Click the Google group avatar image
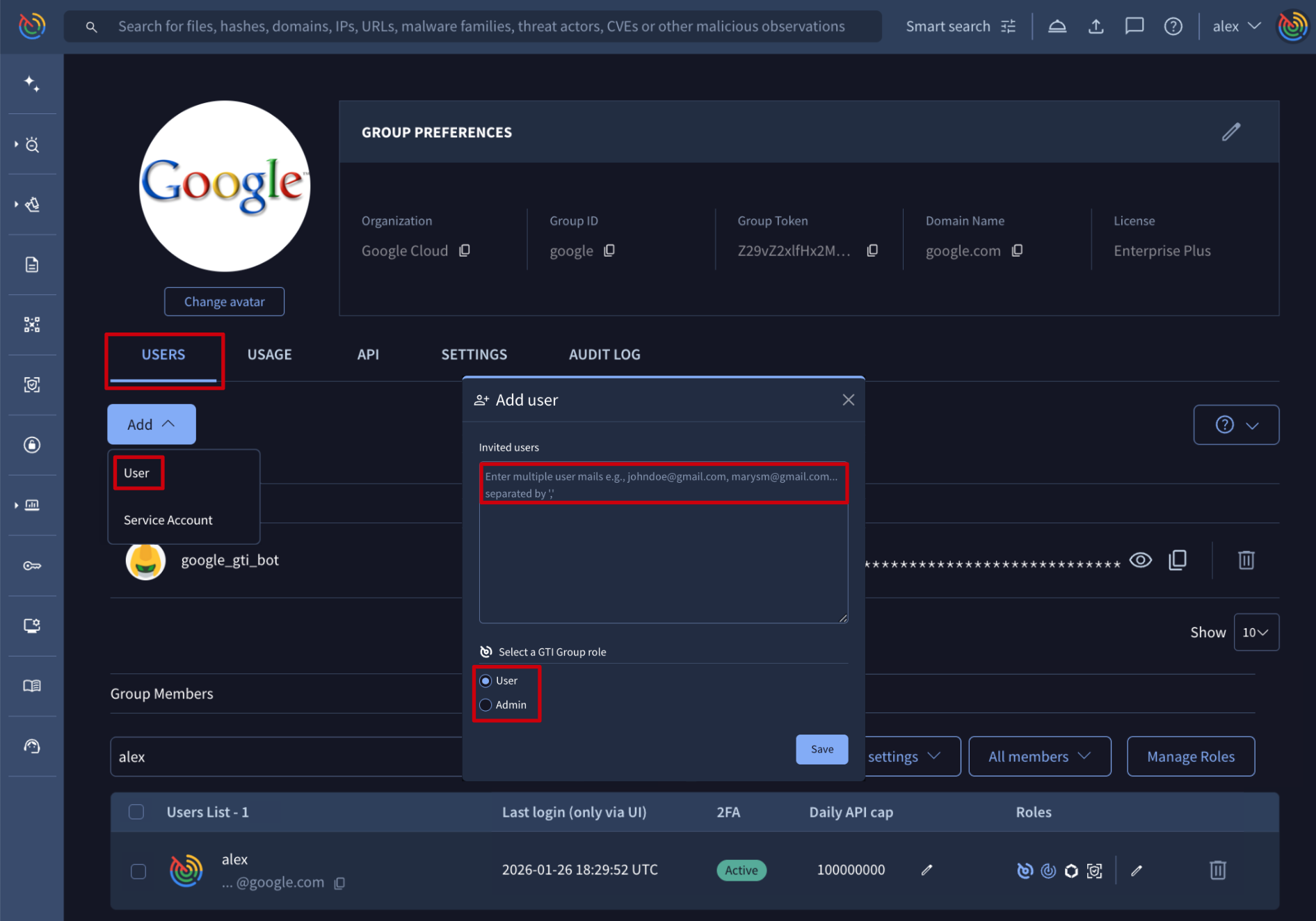 (225, 186)
